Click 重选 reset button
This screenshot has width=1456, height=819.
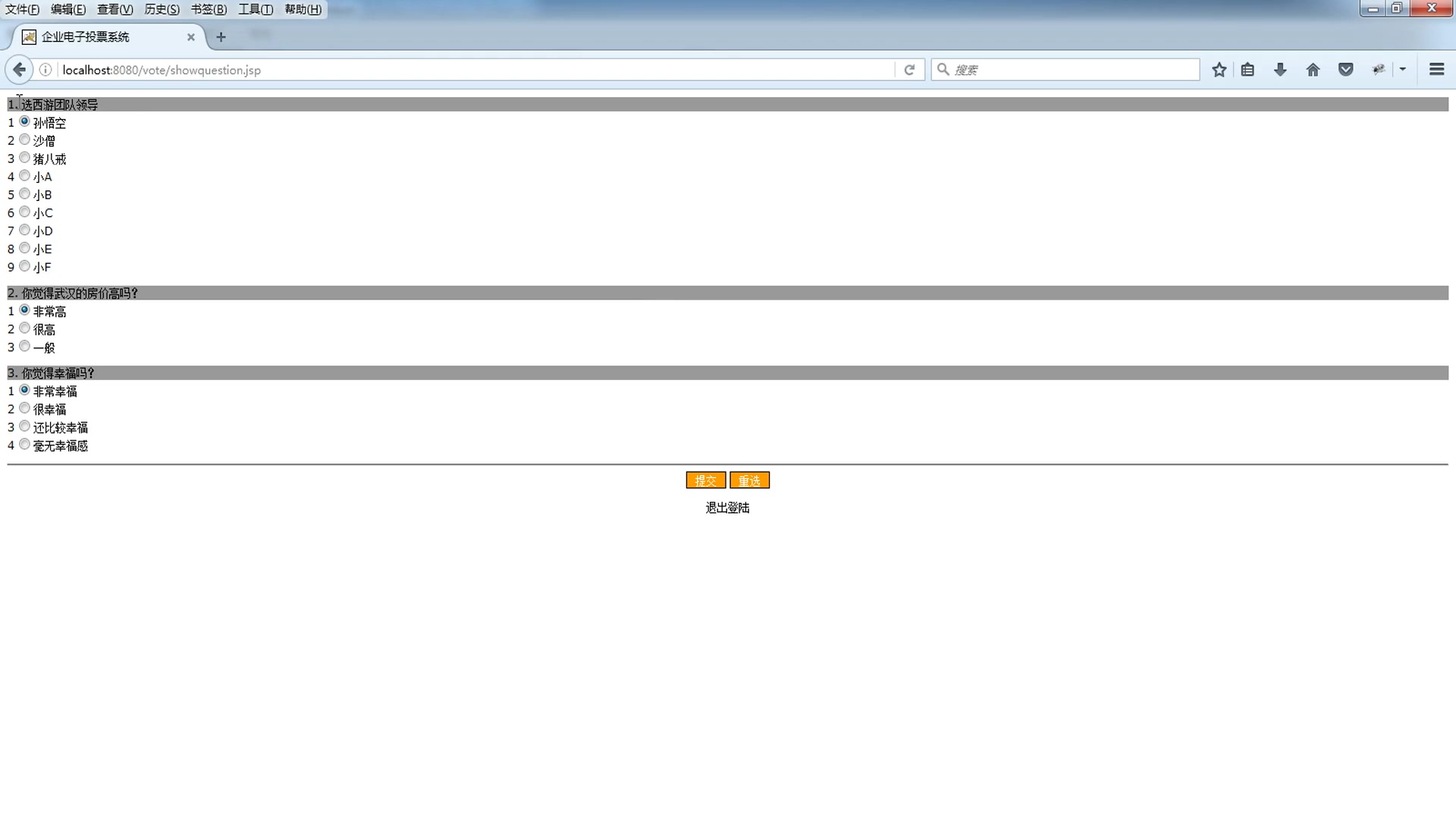749,480
